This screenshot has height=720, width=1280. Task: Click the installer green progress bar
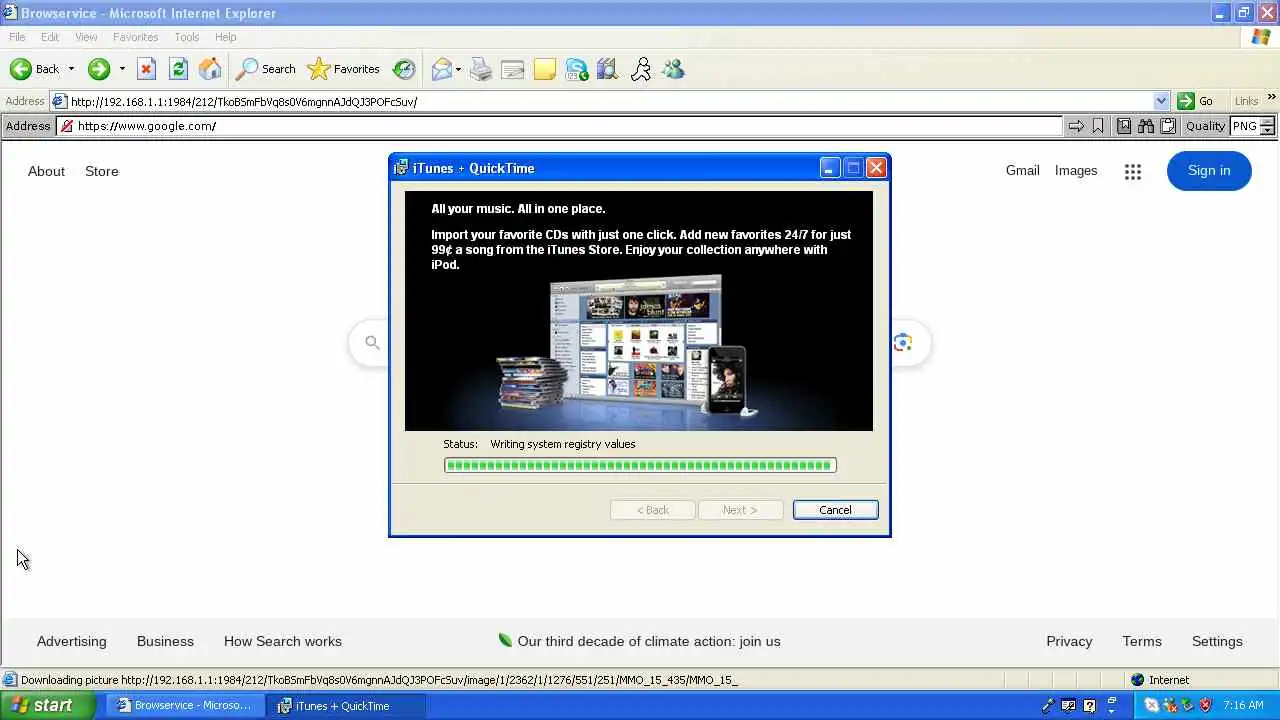tap(640, 465)
